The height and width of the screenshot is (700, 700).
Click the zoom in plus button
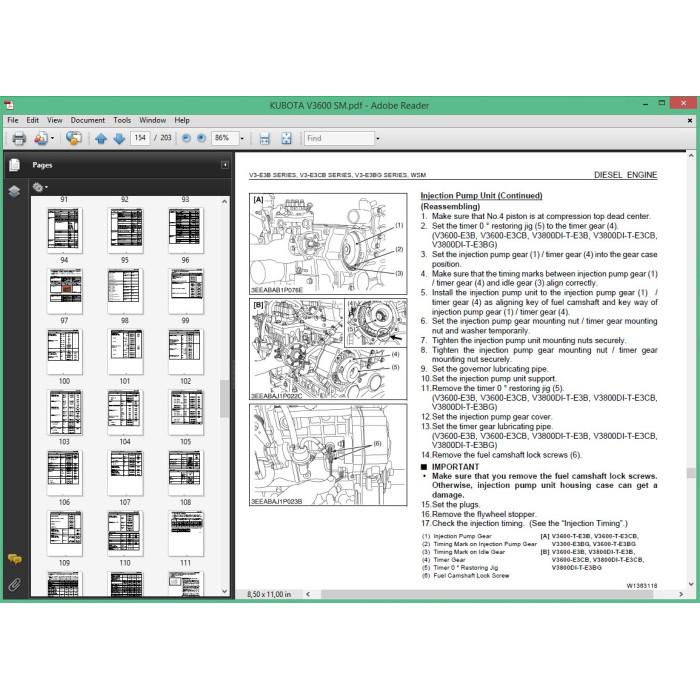point(201,138)
